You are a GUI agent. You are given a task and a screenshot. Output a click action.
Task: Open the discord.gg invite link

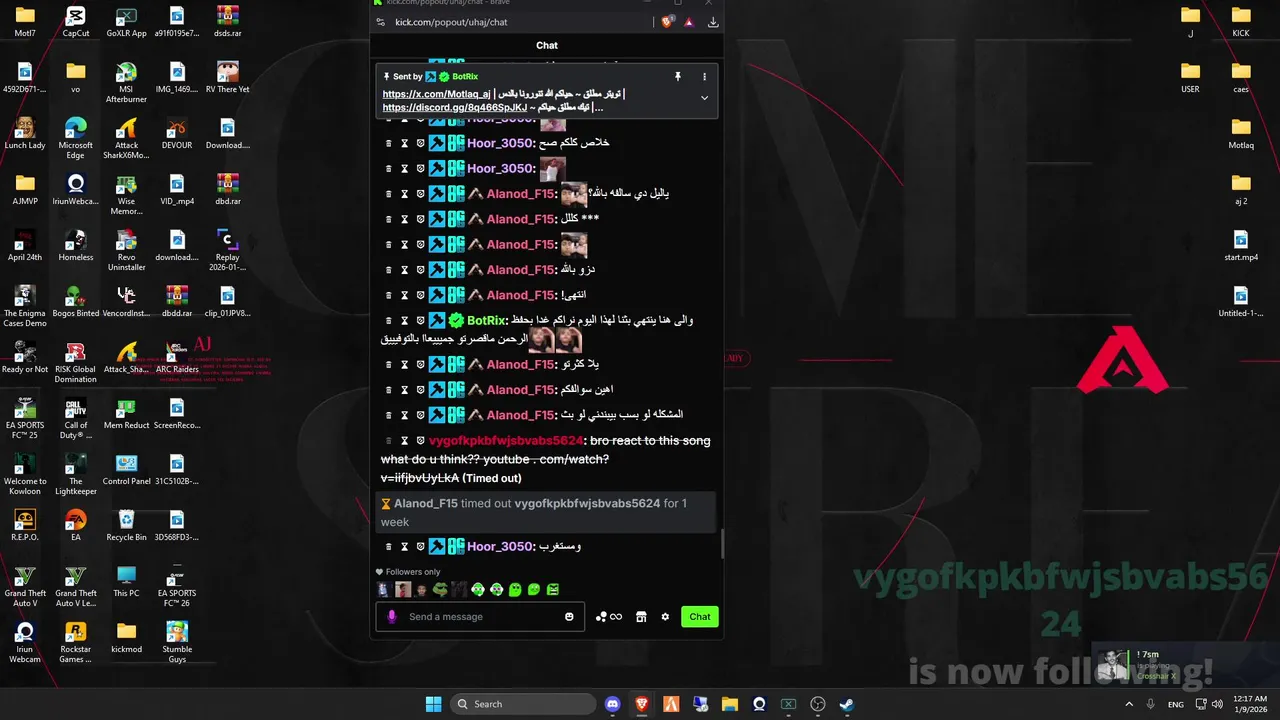[454, 107]
